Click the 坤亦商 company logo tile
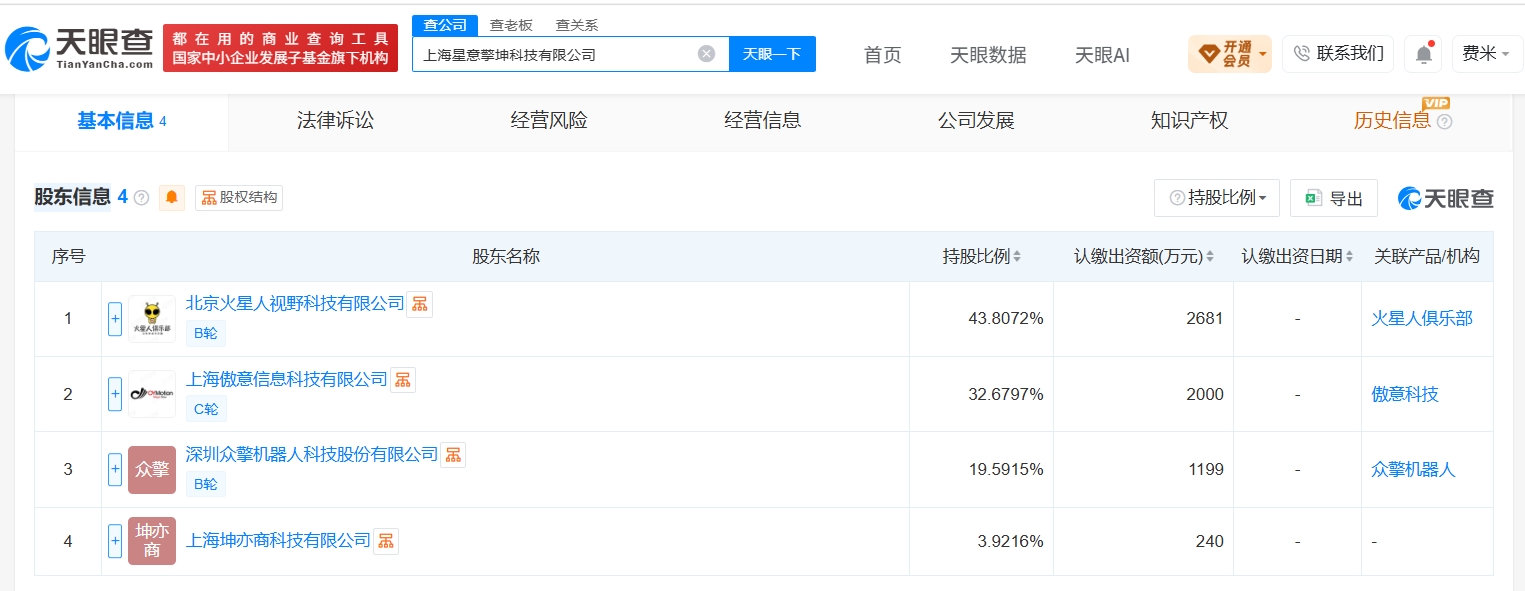The height and width of the screenshot is (591, 1525). (152, 541)
